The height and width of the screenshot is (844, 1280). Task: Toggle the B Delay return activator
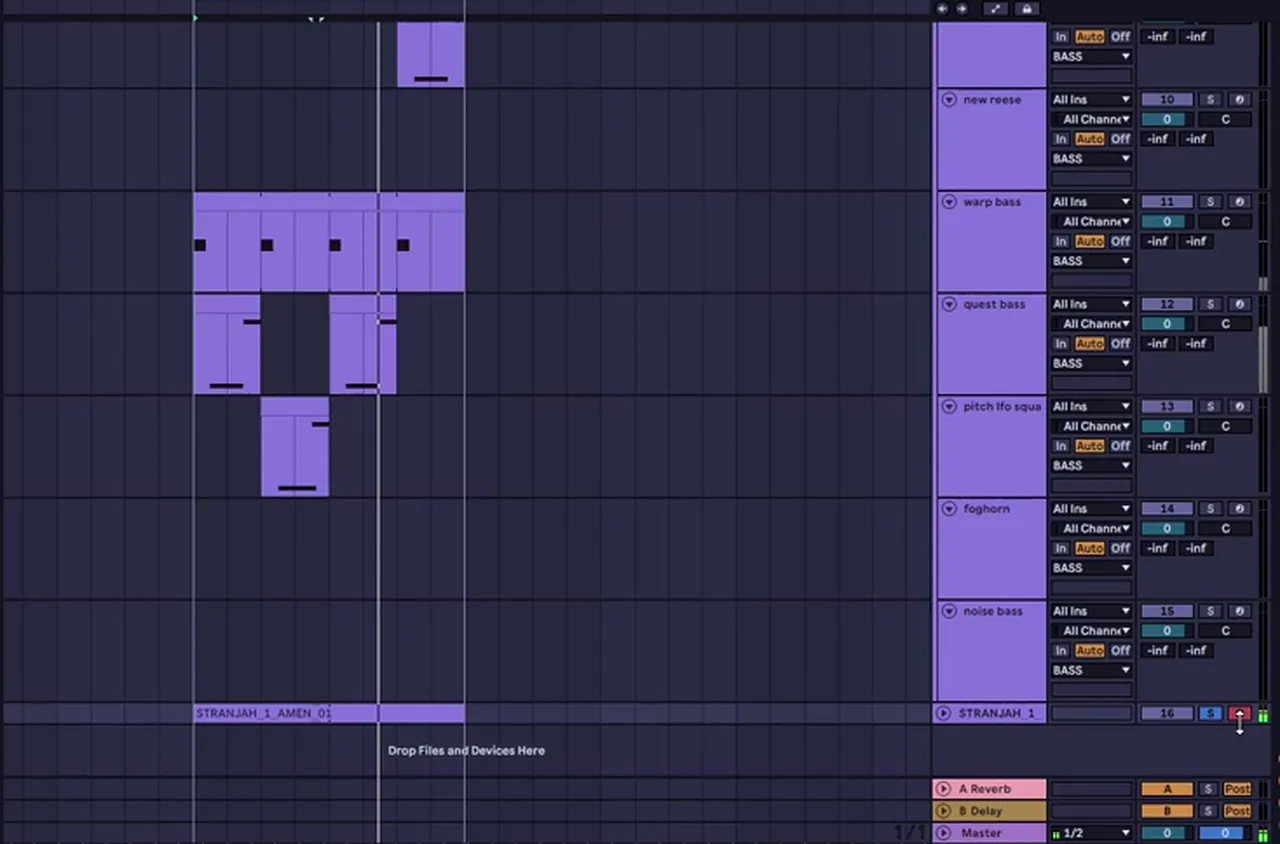point(1167,811)
